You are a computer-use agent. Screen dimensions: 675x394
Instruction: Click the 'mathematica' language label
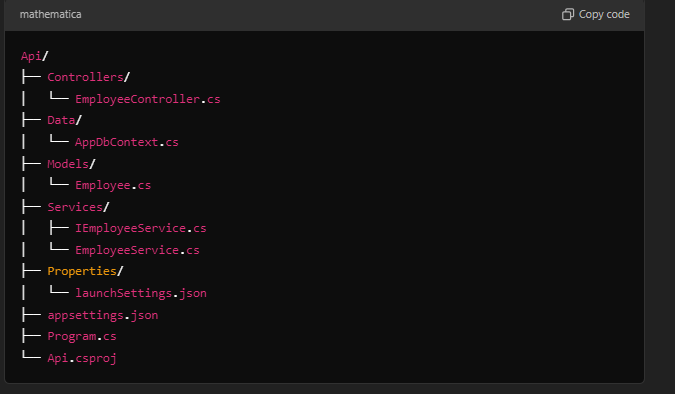coord(50,14)
